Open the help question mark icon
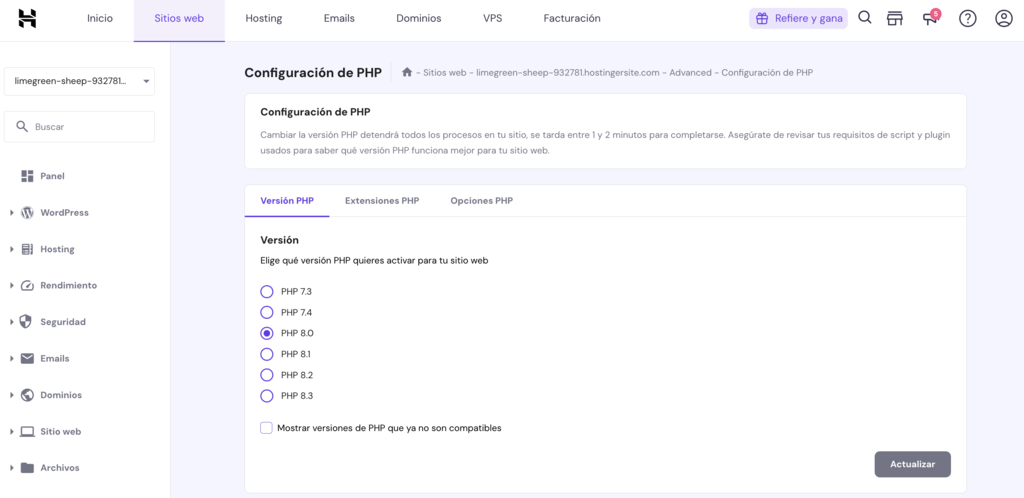 (967, 18)
